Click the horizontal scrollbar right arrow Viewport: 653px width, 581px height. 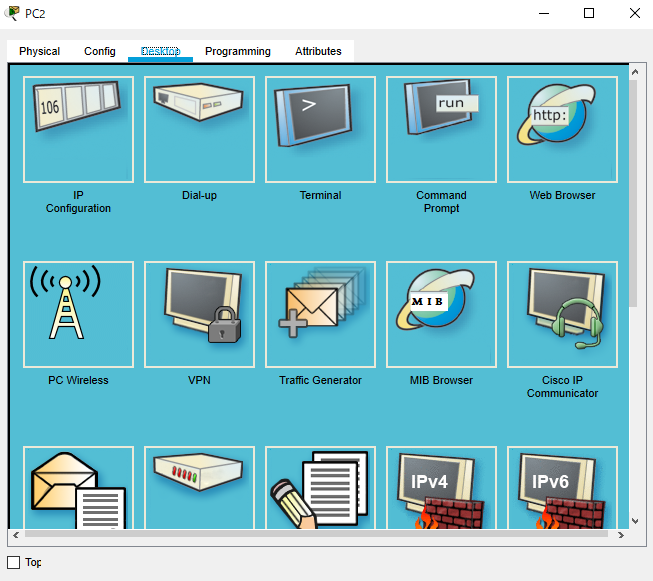pyautogui.click(x=621, y=535)
